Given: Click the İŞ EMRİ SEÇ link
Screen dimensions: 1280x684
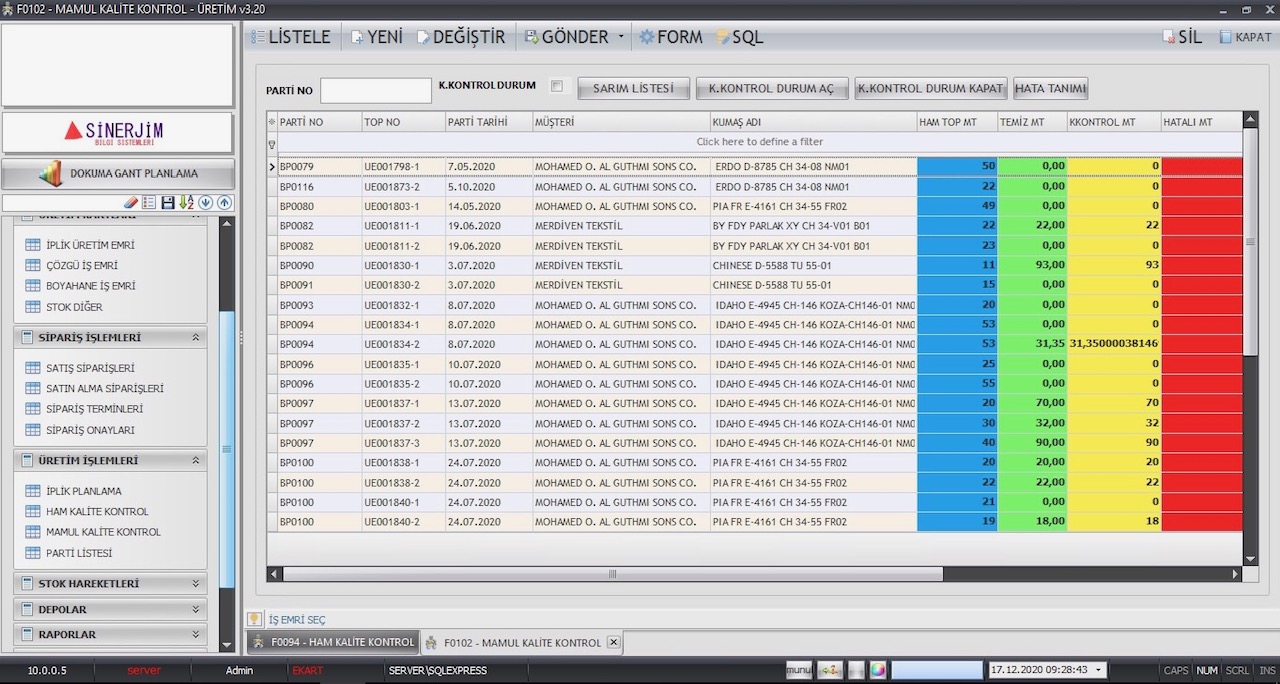Looking at the screenshot, I should pos(297,620).
